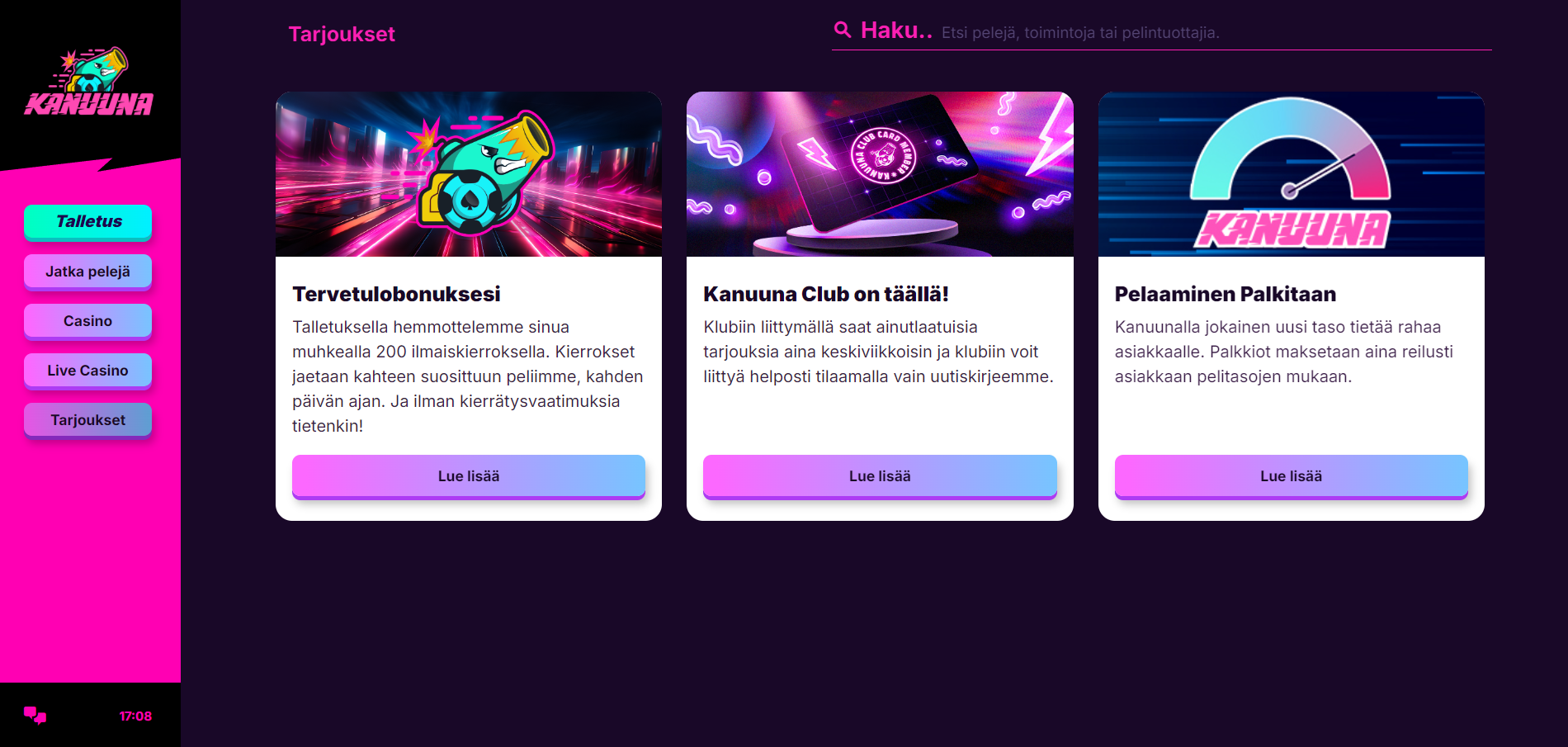The width and height of the screenshot is (1568, 747).
Task: Focus the Haku search field
Action: pos(1162,32)
